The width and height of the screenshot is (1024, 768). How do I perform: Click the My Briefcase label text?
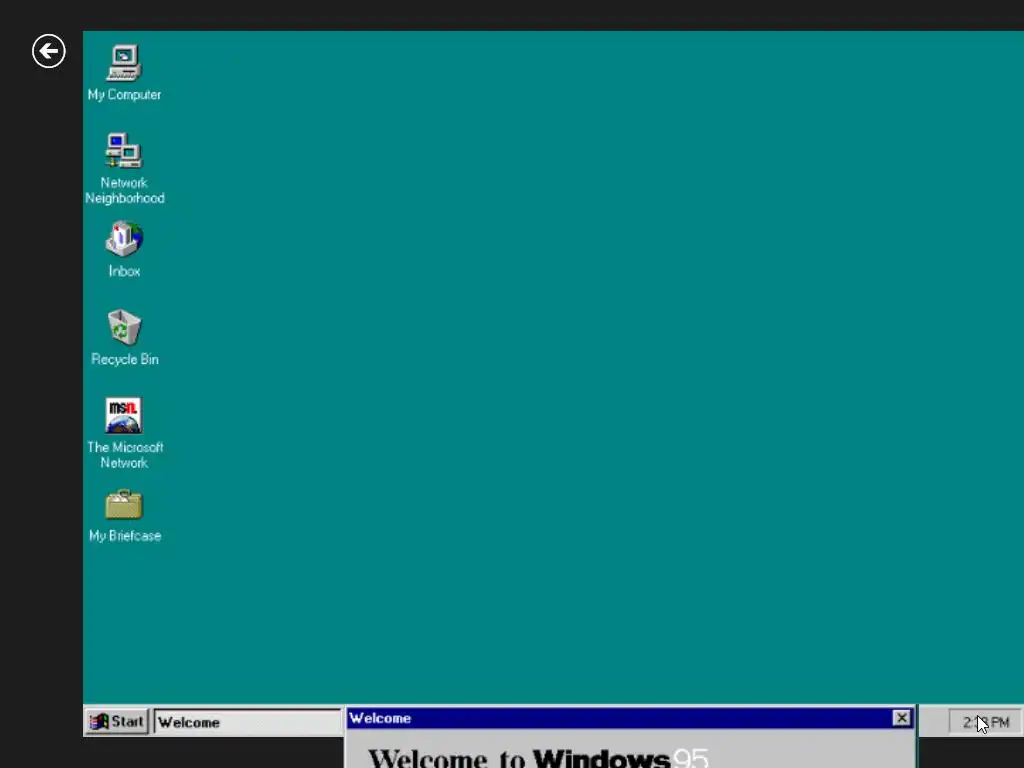pos(125,536)
